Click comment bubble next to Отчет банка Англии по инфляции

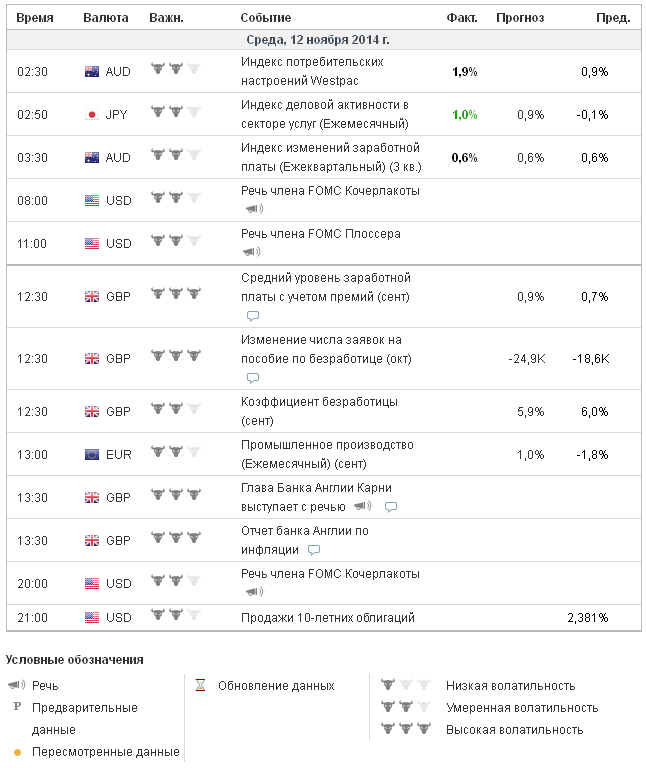coord(314,550)
